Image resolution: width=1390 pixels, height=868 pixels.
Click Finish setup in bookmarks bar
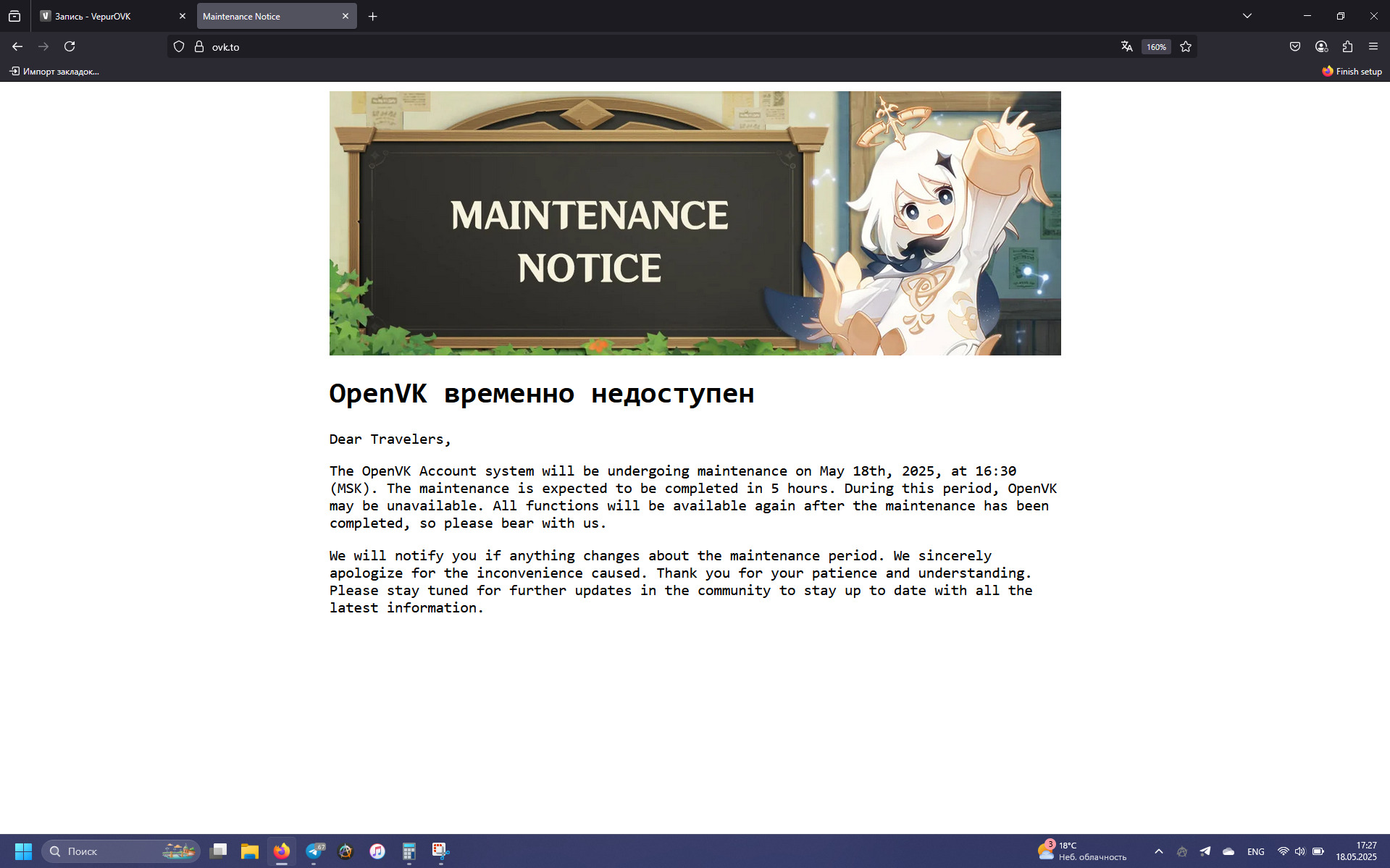(1352, 71)
